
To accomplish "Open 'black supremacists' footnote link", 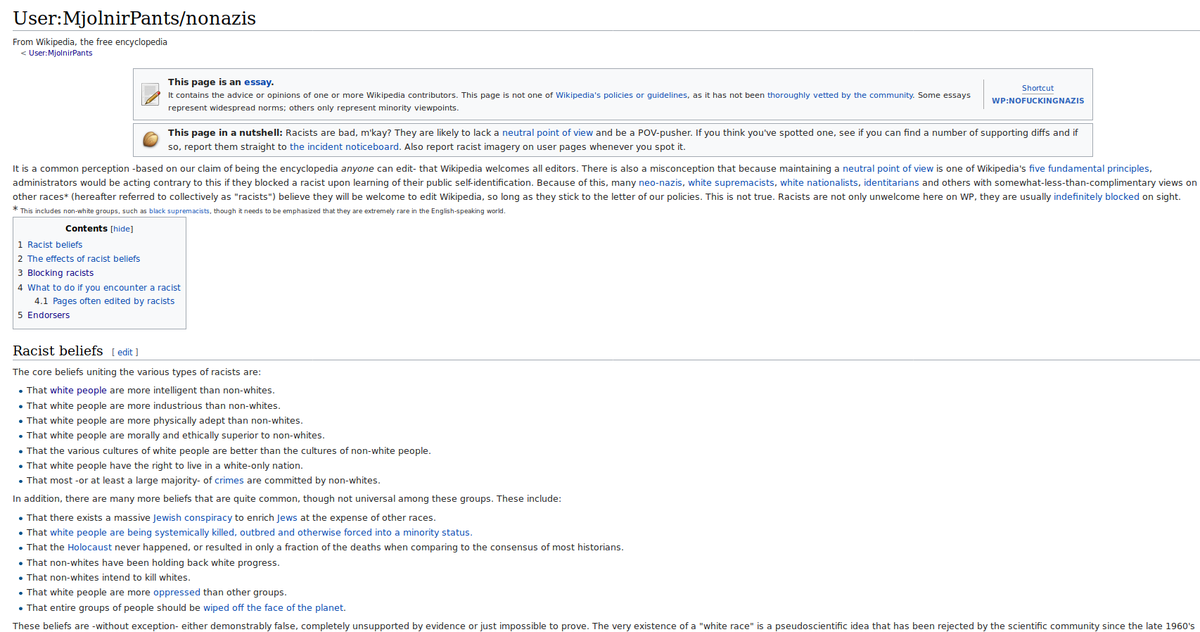I will [x=181, y=211].
